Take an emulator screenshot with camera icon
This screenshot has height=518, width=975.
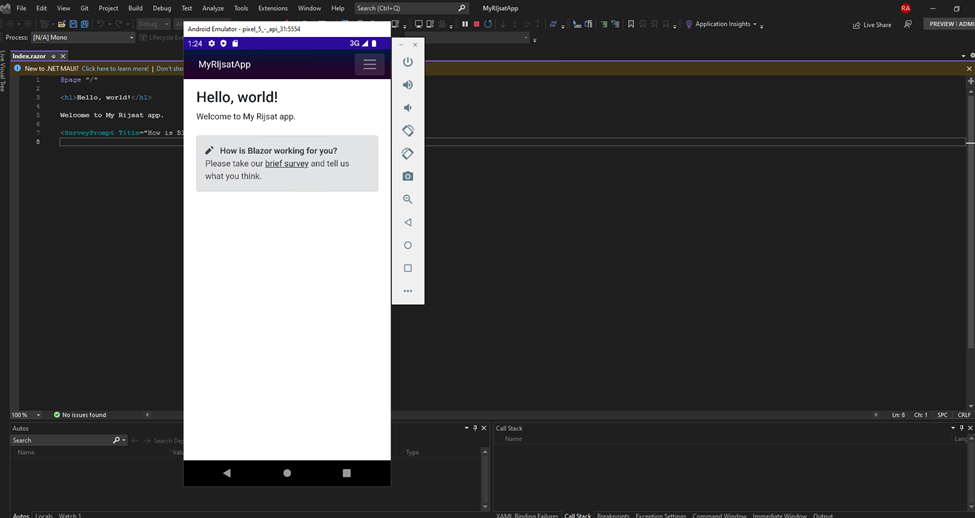pyautogui.click(x=408, y=177)
